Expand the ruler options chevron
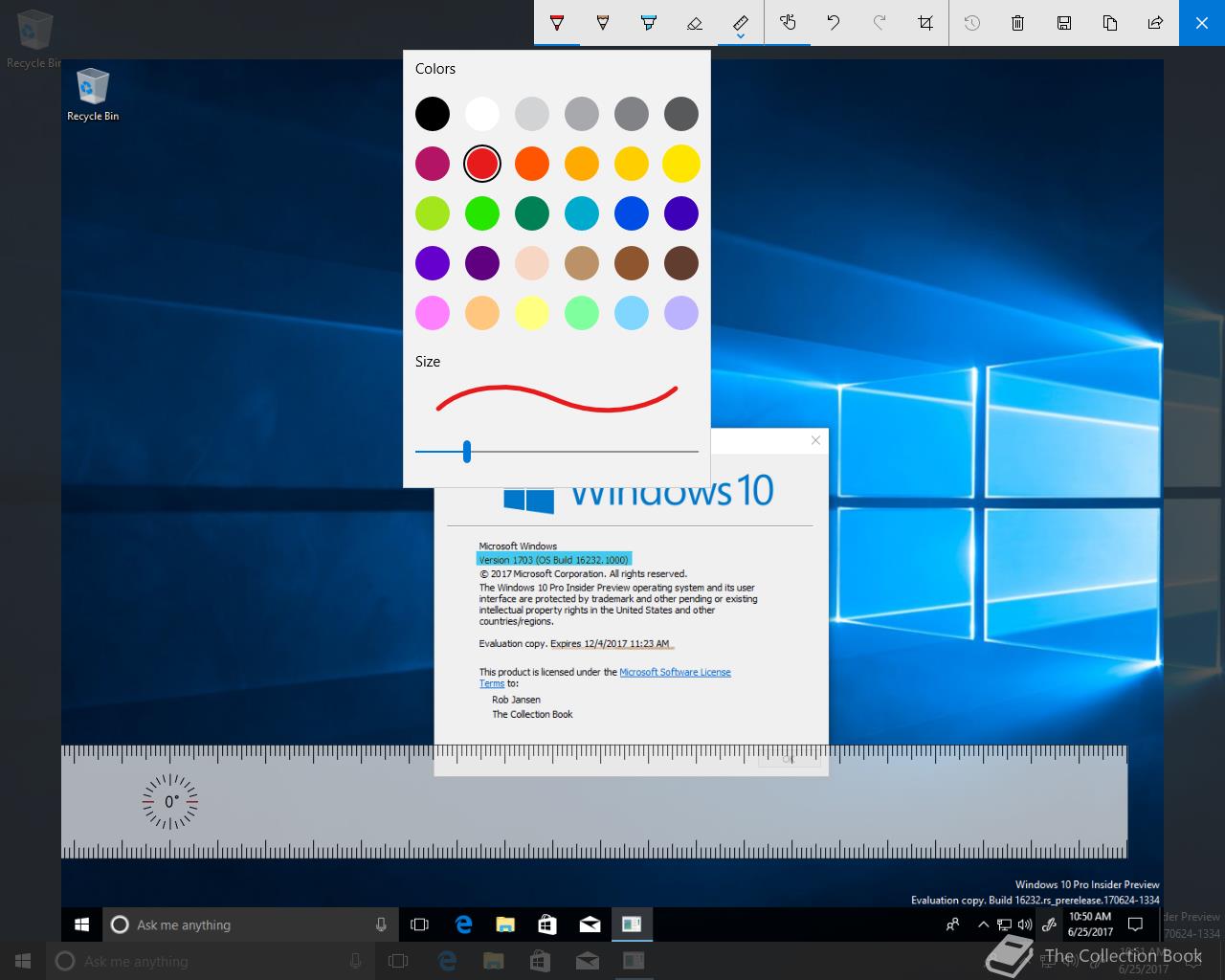Viewport: 1225px width, 980px height. [741, 38]
